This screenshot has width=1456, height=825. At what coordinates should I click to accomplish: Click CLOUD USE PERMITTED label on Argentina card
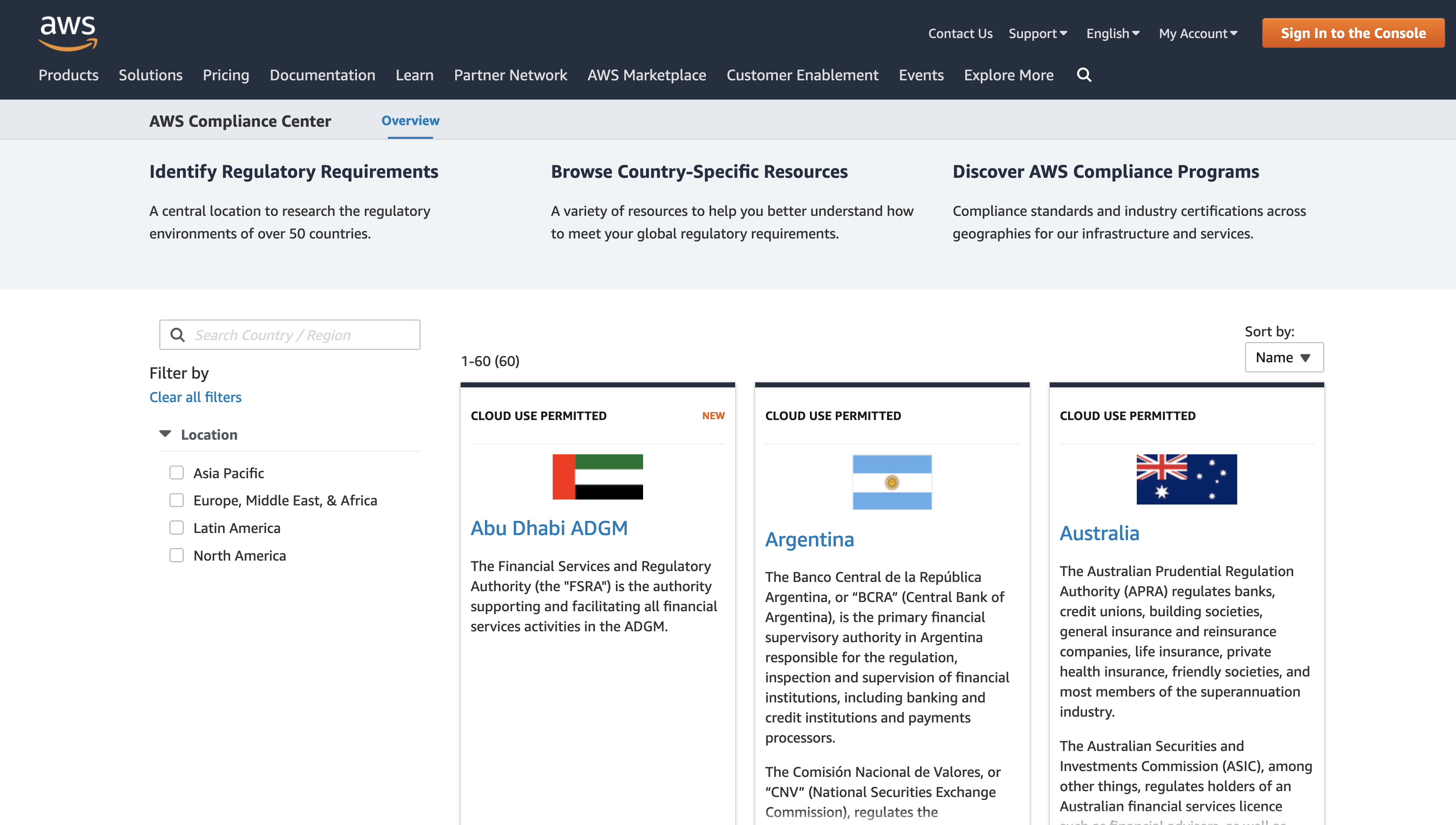833,416
